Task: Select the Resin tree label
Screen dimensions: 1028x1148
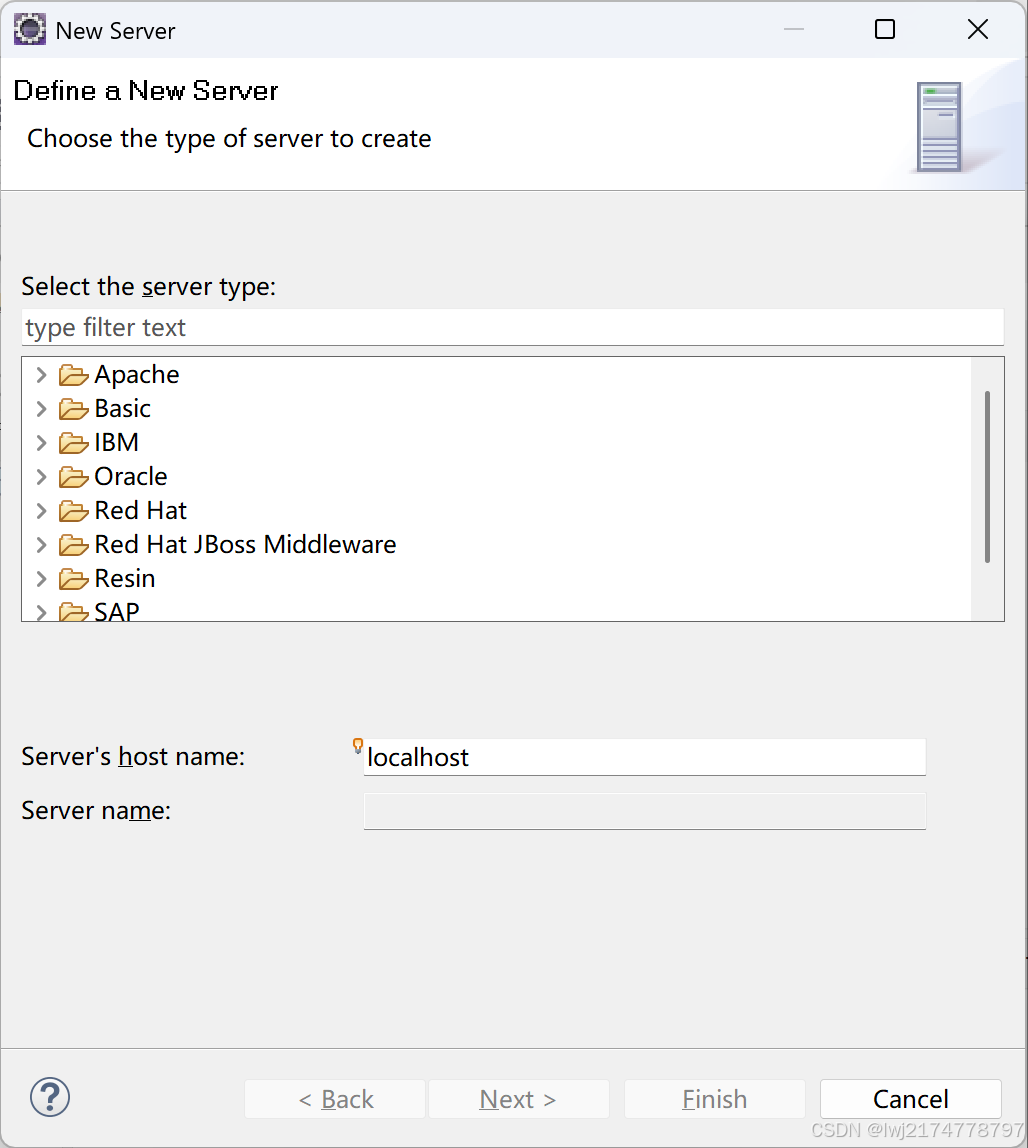Action: (x=125, y=579)
